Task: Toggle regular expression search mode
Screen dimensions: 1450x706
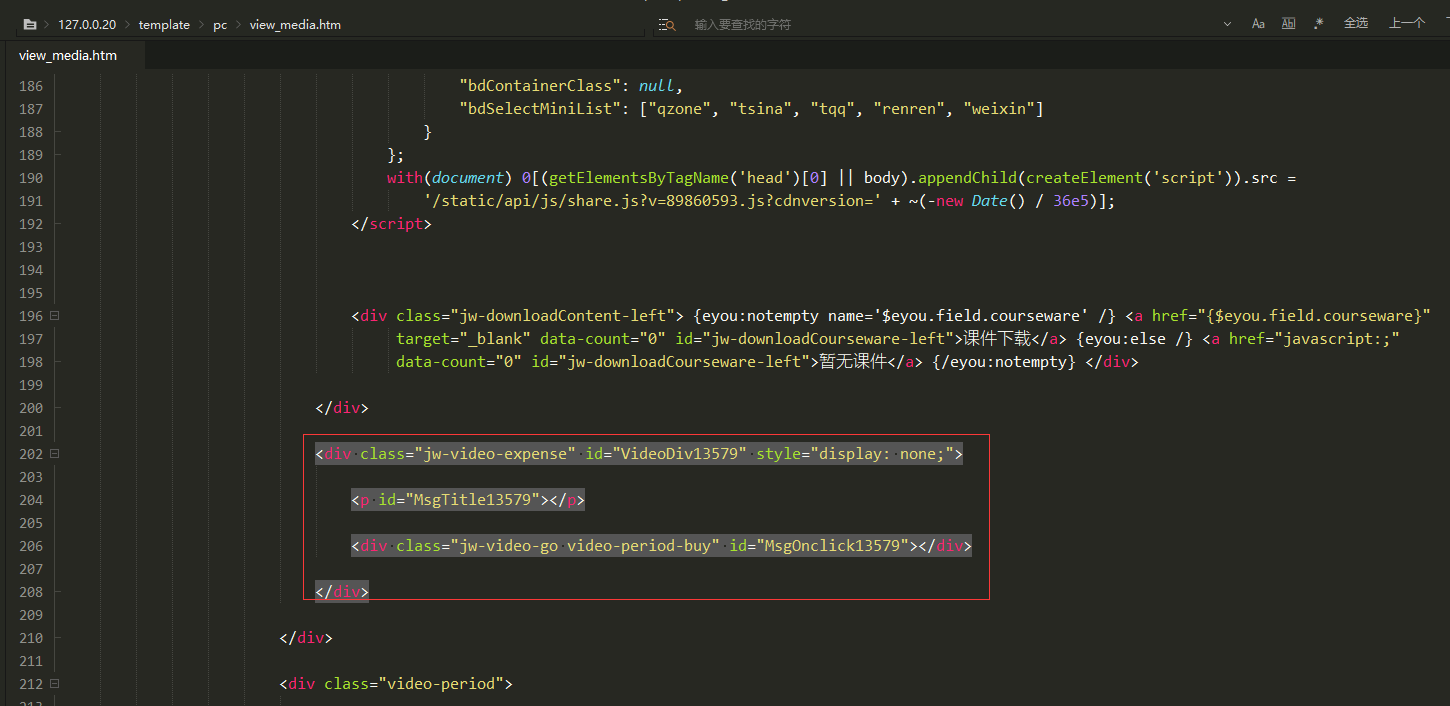Action: [x=1319, y=24]
